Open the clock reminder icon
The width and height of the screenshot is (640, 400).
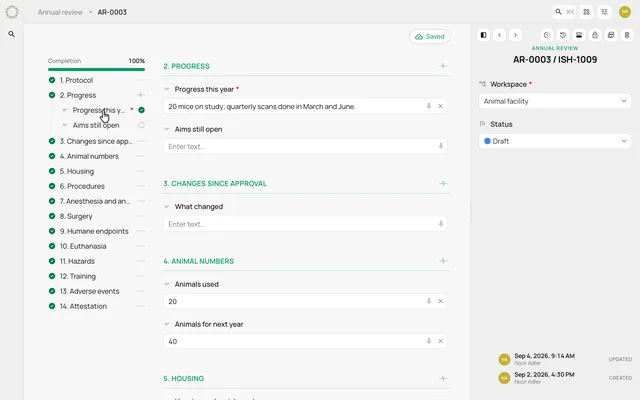point(547,35)
